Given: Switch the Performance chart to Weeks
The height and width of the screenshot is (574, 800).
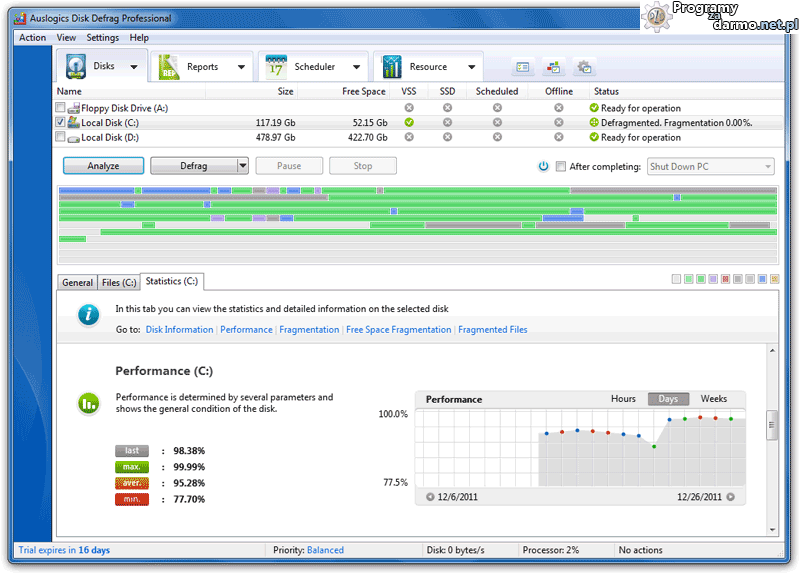Looking at the screenshot, I should [713, 399].
